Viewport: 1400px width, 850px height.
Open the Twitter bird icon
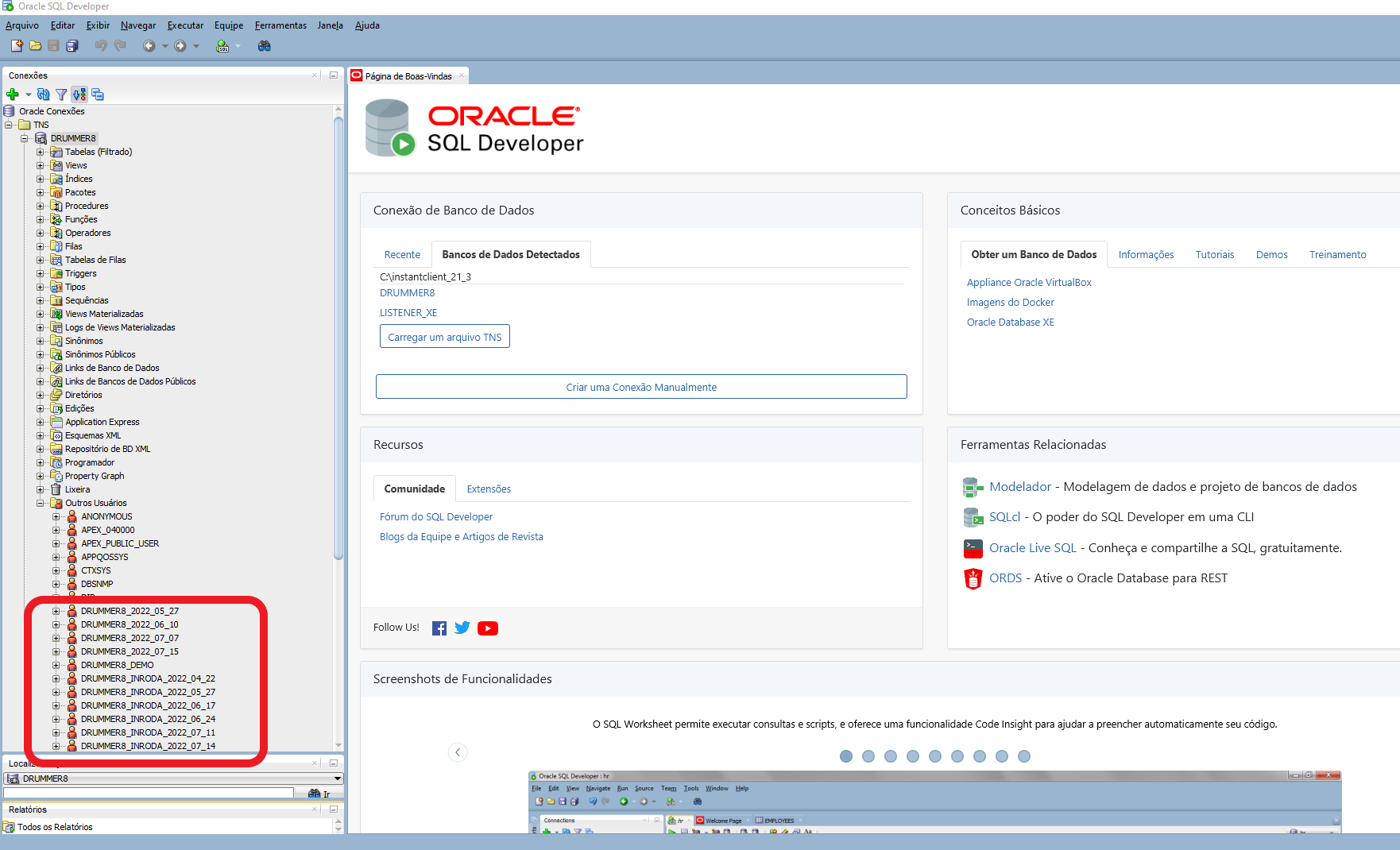[x=462, y=628]
